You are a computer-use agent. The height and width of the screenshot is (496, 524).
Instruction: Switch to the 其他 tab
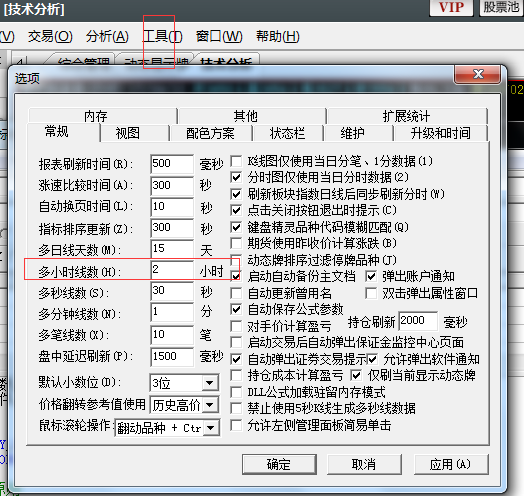pos(252,116)
